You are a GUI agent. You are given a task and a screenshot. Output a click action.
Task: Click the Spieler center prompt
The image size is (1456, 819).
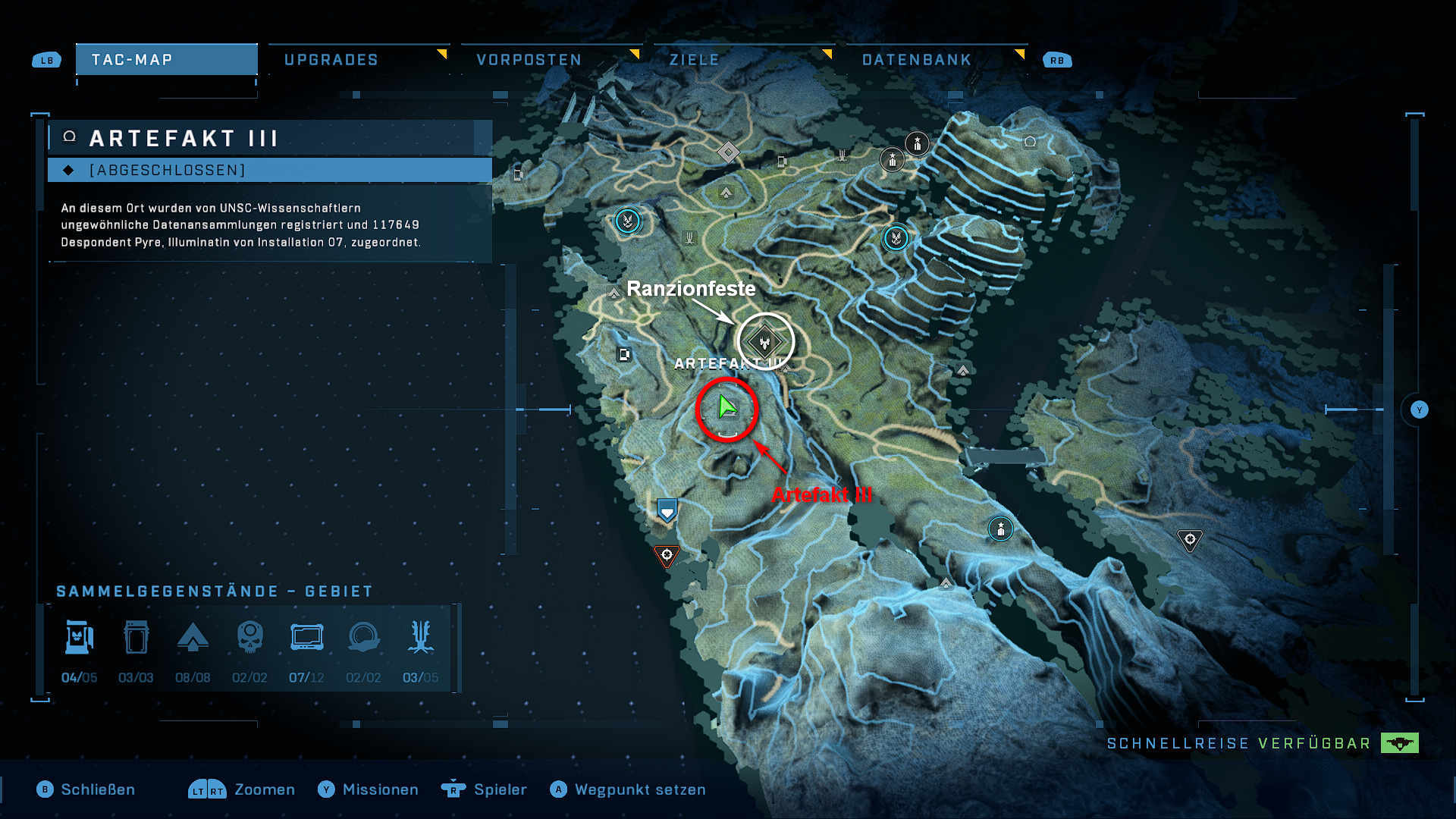pos(484,789)
